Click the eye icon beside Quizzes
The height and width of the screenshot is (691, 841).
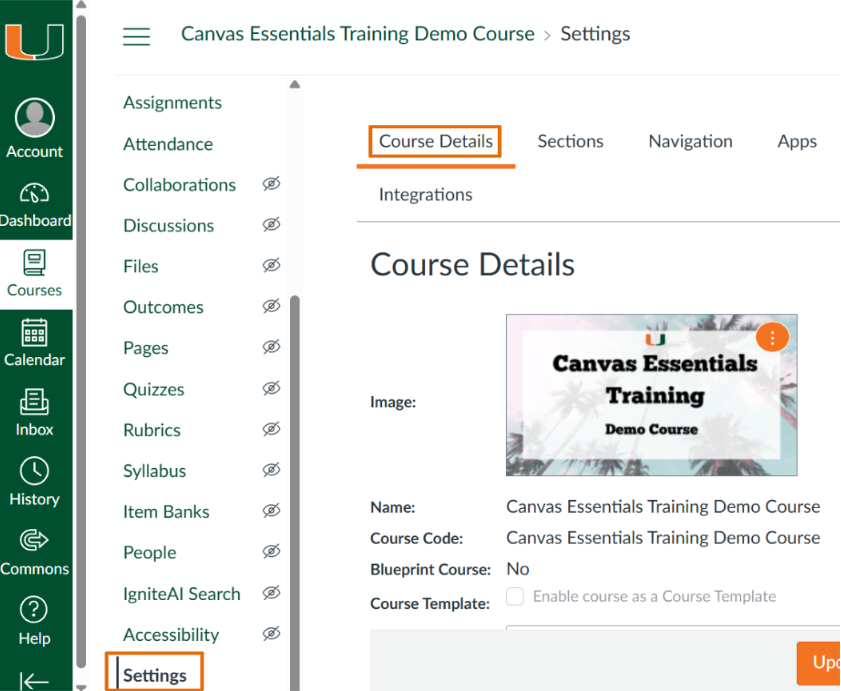tap(271, 388)
